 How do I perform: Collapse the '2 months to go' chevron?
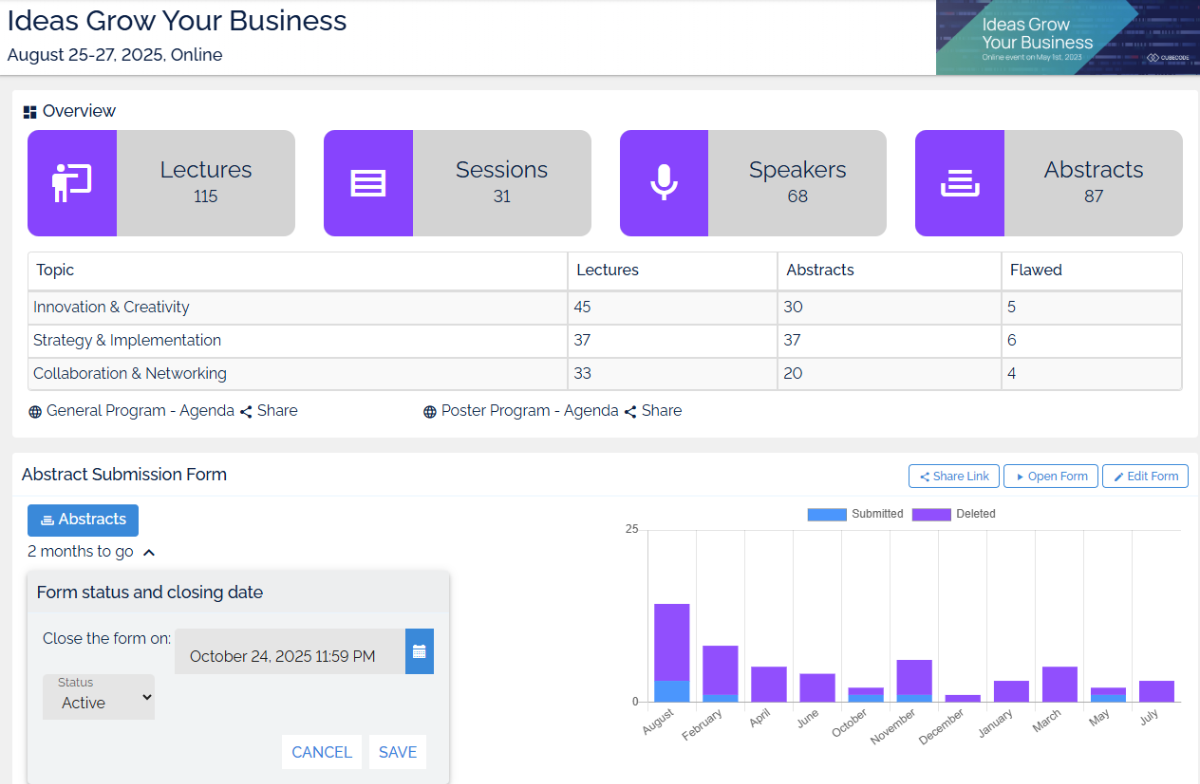149,552
